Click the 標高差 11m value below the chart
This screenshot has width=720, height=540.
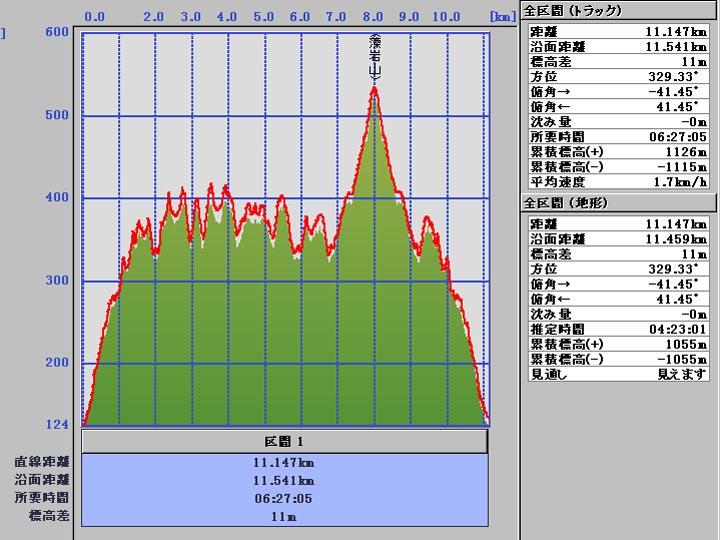(x=285, y=516)
